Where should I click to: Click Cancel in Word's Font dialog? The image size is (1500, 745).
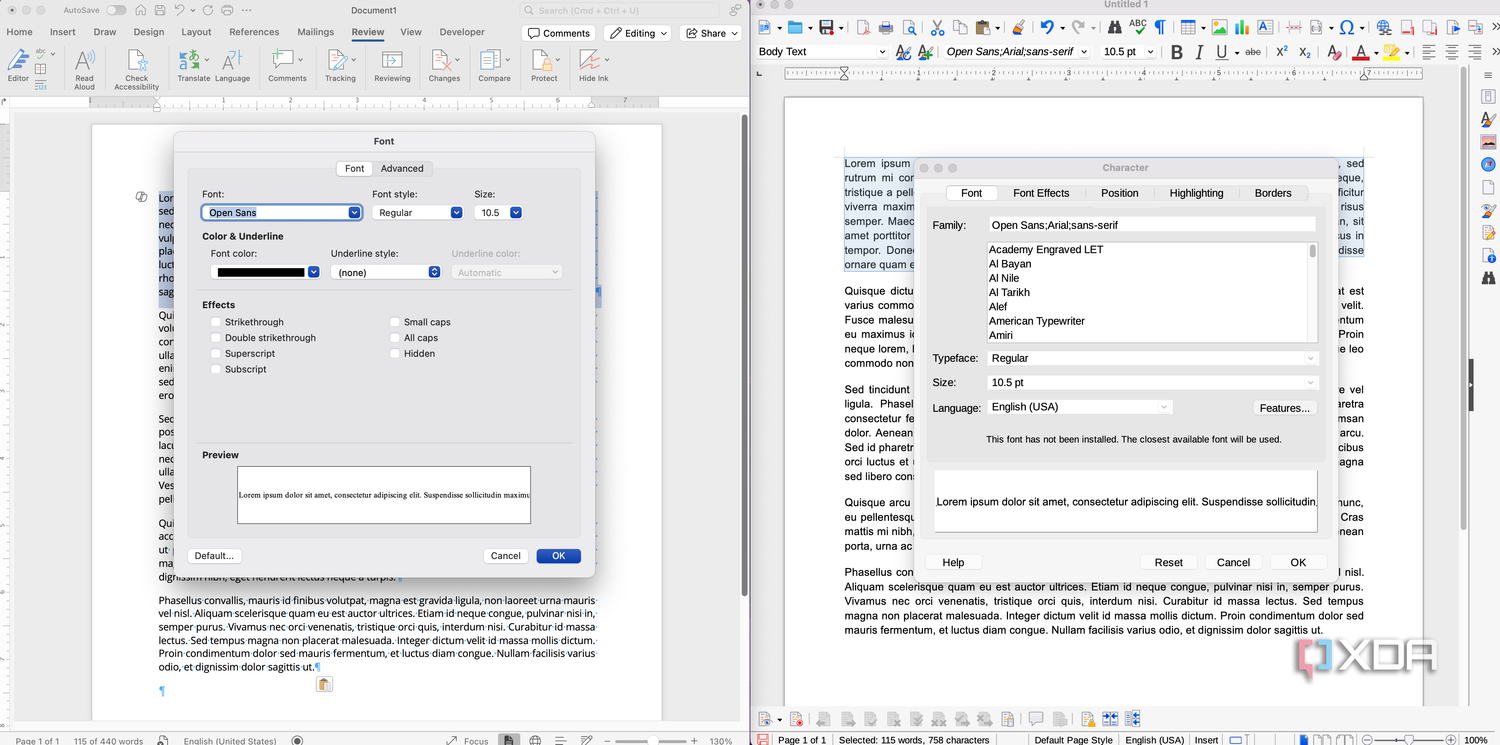coord(506,556)
